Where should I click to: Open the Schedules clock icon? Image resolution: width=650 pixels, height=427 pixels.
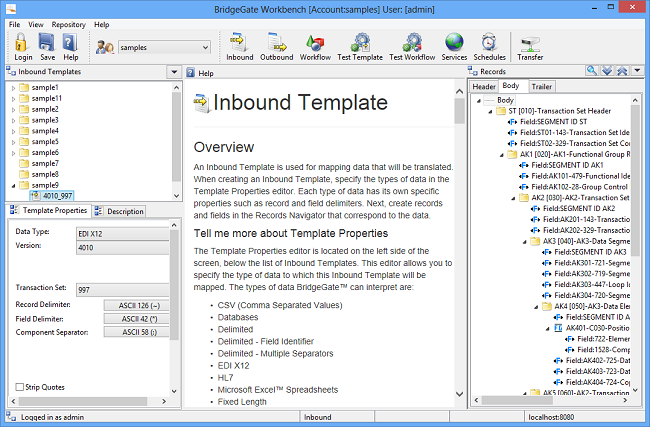(489, 41)
